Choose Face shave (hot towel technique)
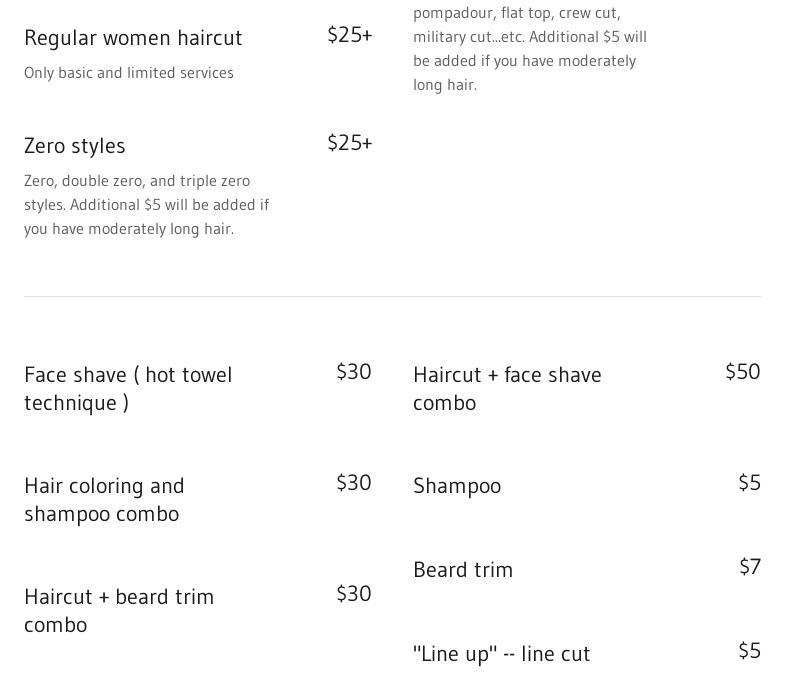 tap(128, 388)
